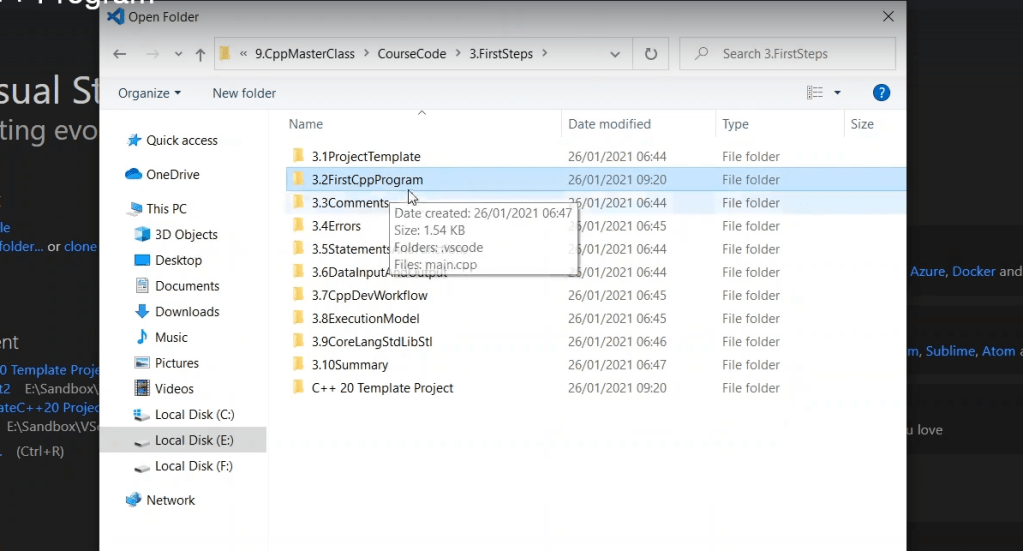Click the Music note icon

click(x=142, y=336)
